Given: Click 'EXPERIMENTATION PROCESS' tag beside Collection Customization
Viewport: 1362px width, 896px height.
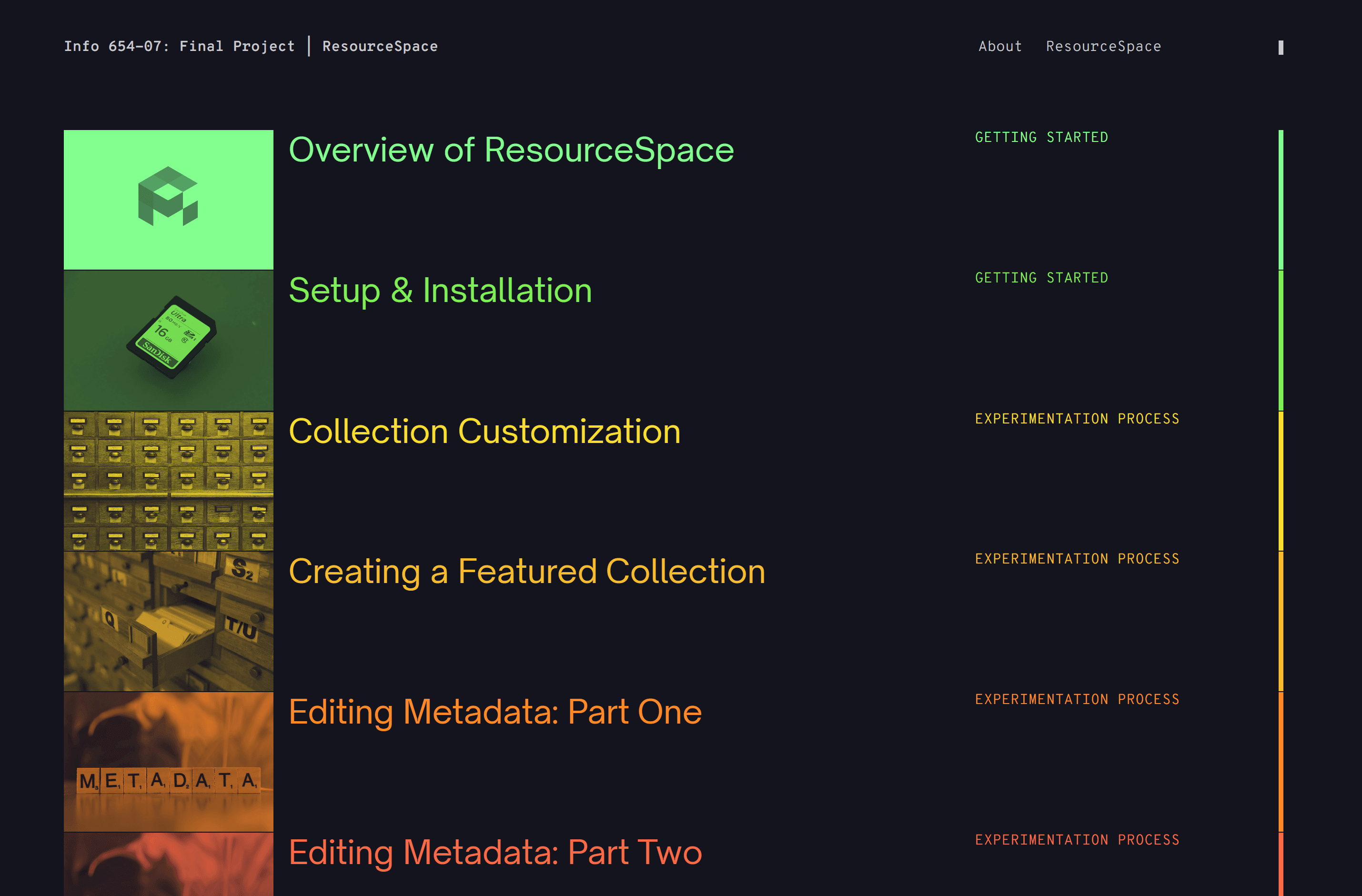Looking at the screenshot, I should coord(1077,419).
